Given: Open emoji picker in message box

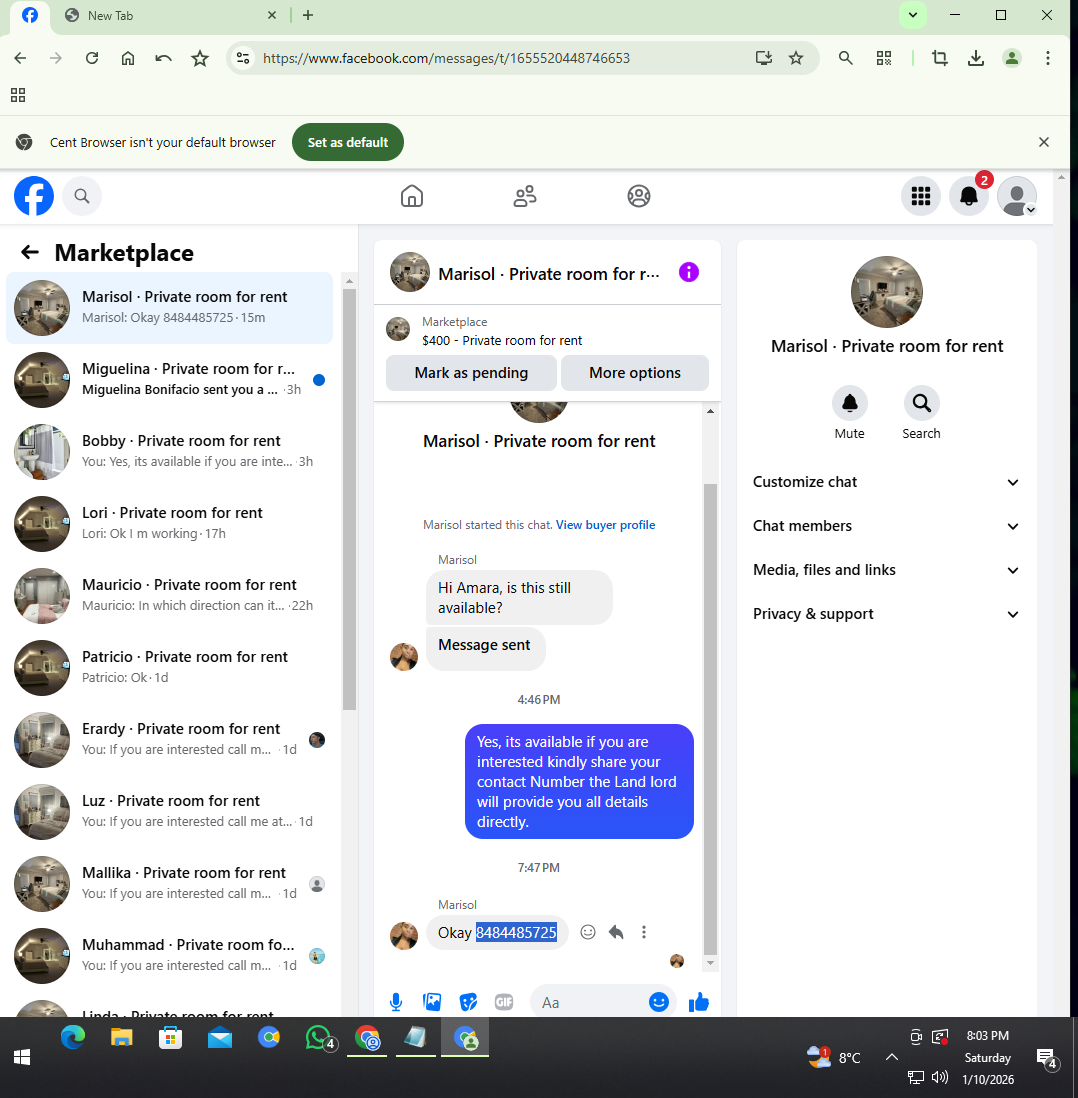Looking at the screenshot, I should click(658, 1002).
